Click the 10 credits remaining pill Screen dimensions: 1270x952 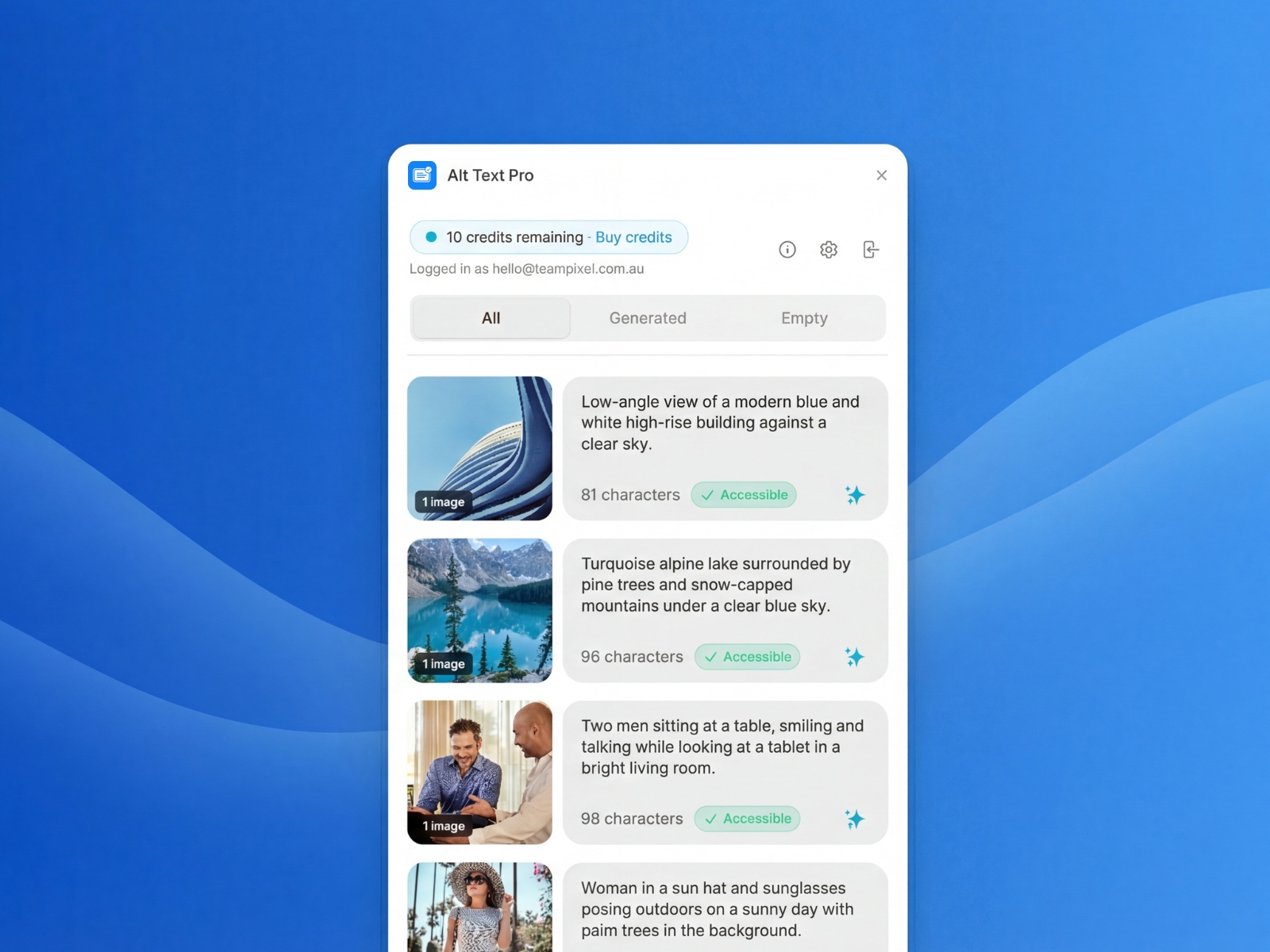tap(514, 236)
